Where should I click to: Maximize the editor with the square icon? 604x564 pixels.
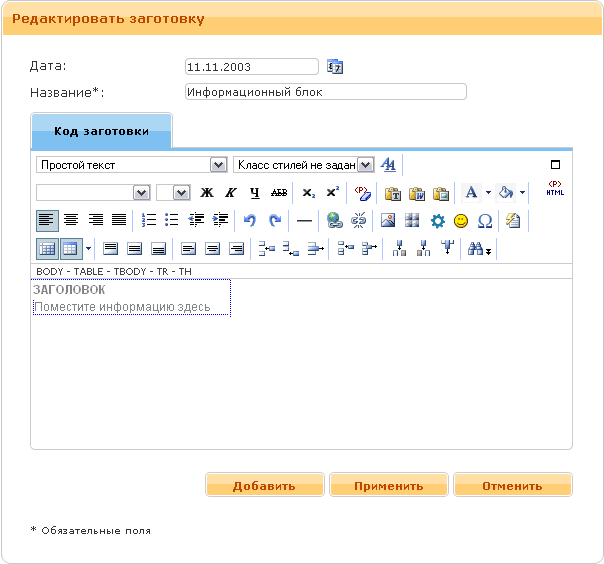click(556, 164)
